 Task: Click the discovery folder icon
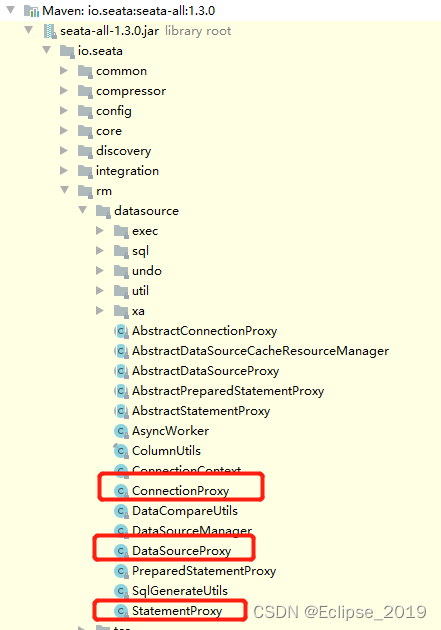click(85, 151)
